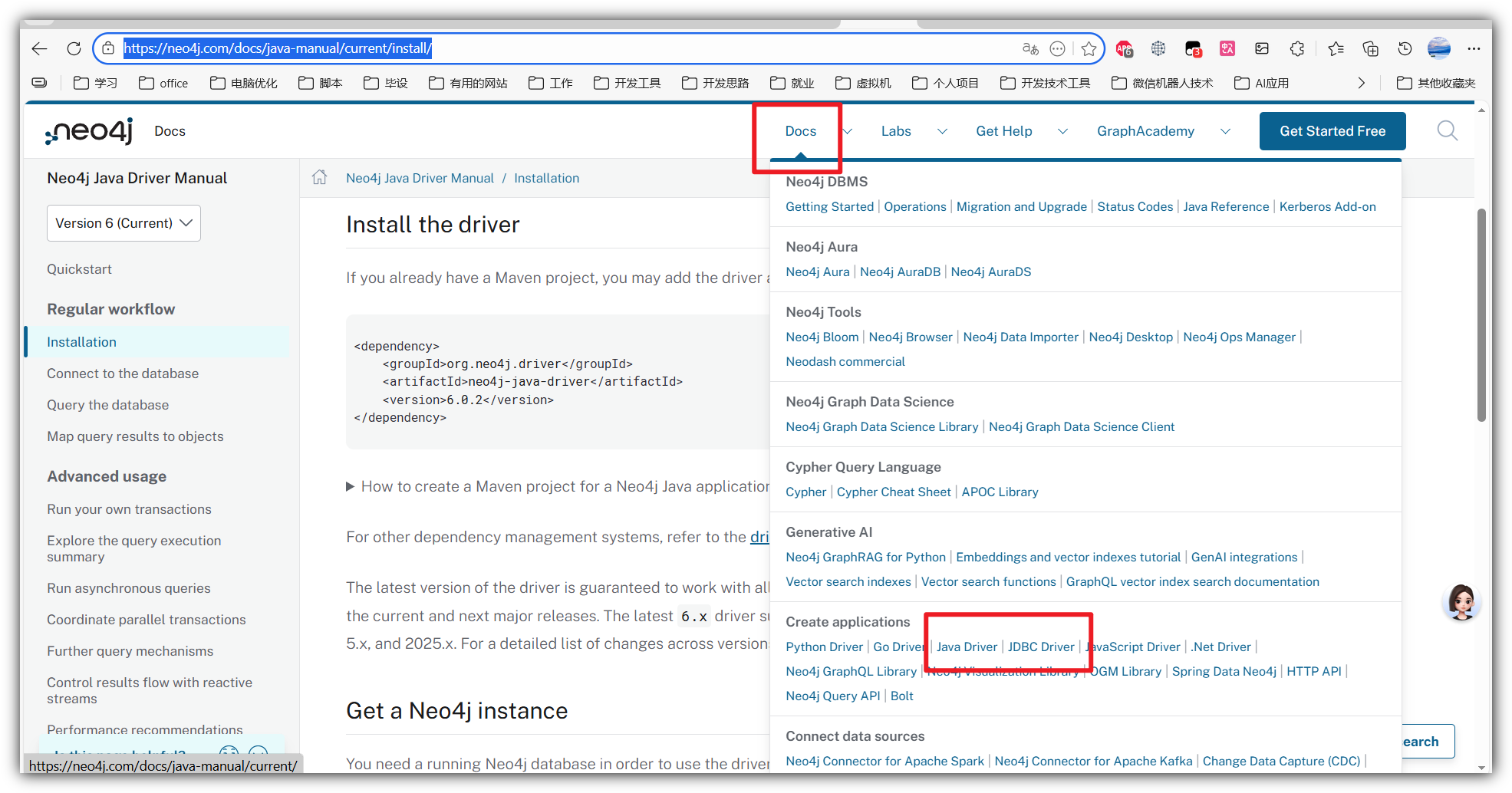Open Neo4j Graph Data Science Library
This screenshot has height=793, width=1512.
click(x=882, y=426)
